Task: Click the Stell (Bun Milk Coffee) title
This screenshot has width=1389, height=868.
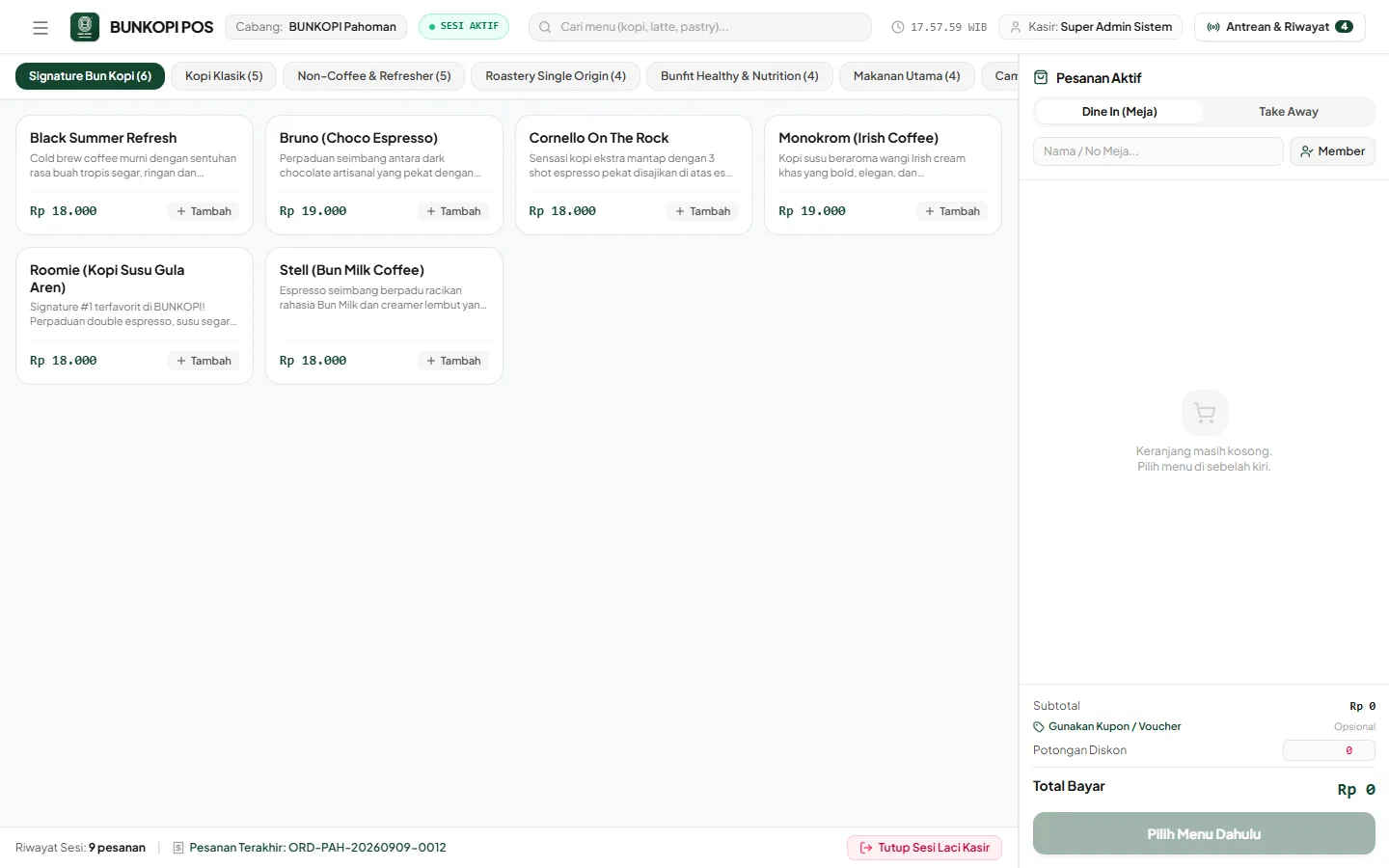Action: point(352,270)
